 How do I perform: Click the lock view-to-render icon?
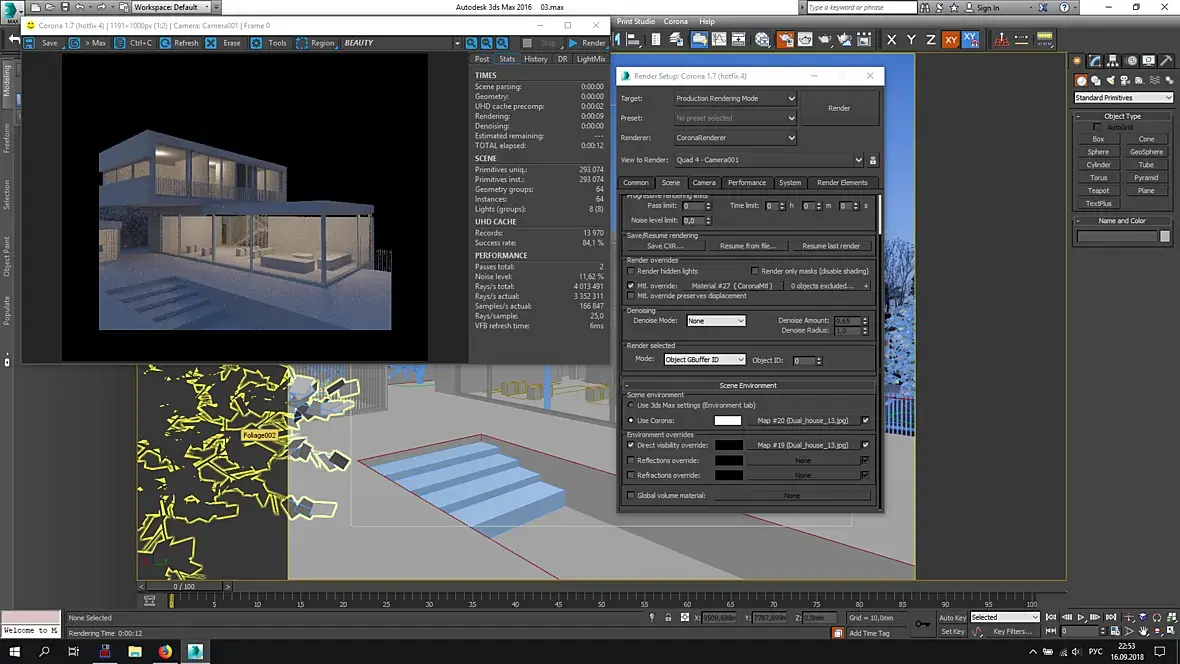tap(872, 160)
